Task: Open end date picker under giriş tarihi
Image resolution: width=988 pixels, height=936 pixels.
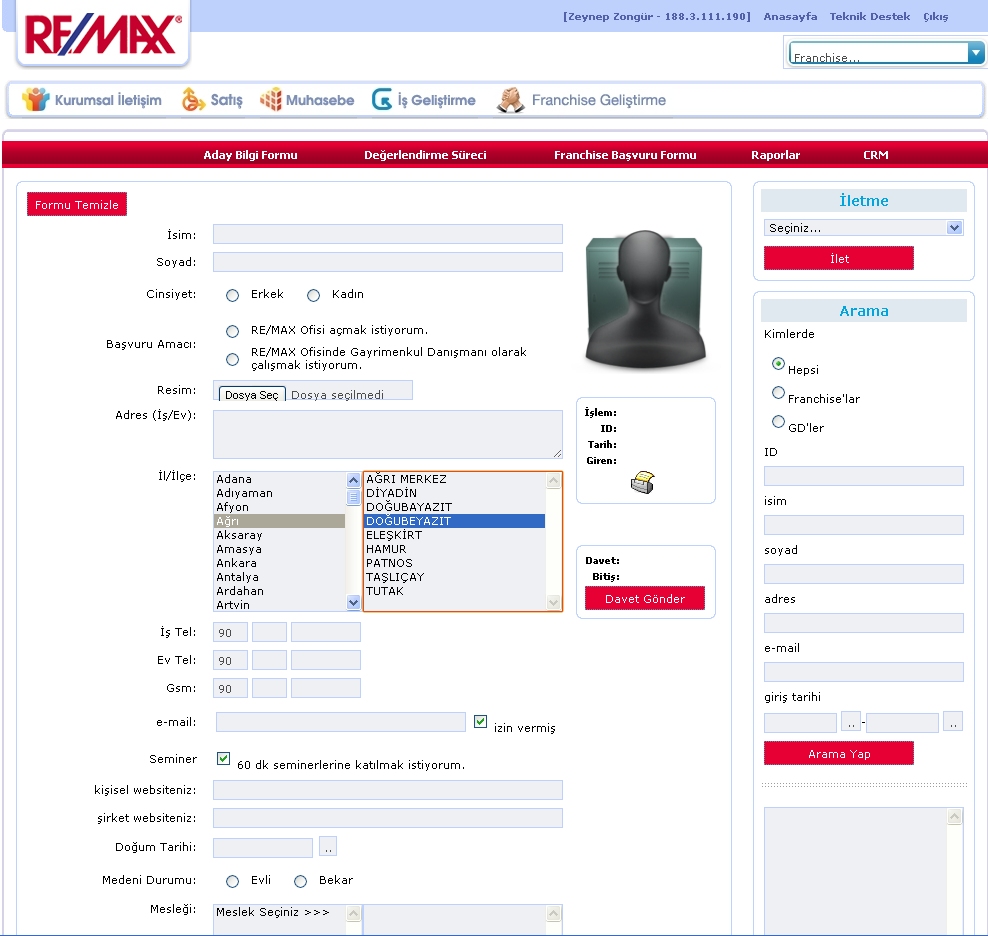Action: click(x=953, y=722)
